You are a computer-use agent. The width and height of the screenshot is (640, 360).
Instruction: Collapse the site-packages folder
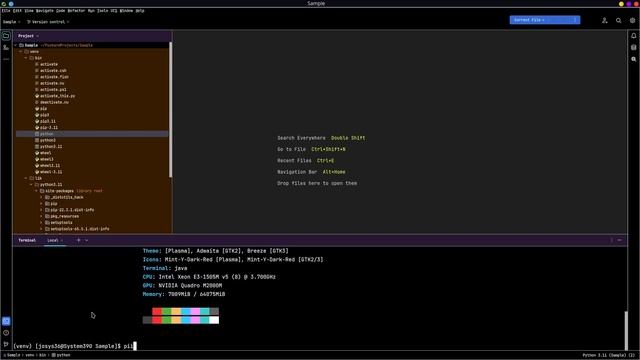pyautogui.click(x=36, y=191)
